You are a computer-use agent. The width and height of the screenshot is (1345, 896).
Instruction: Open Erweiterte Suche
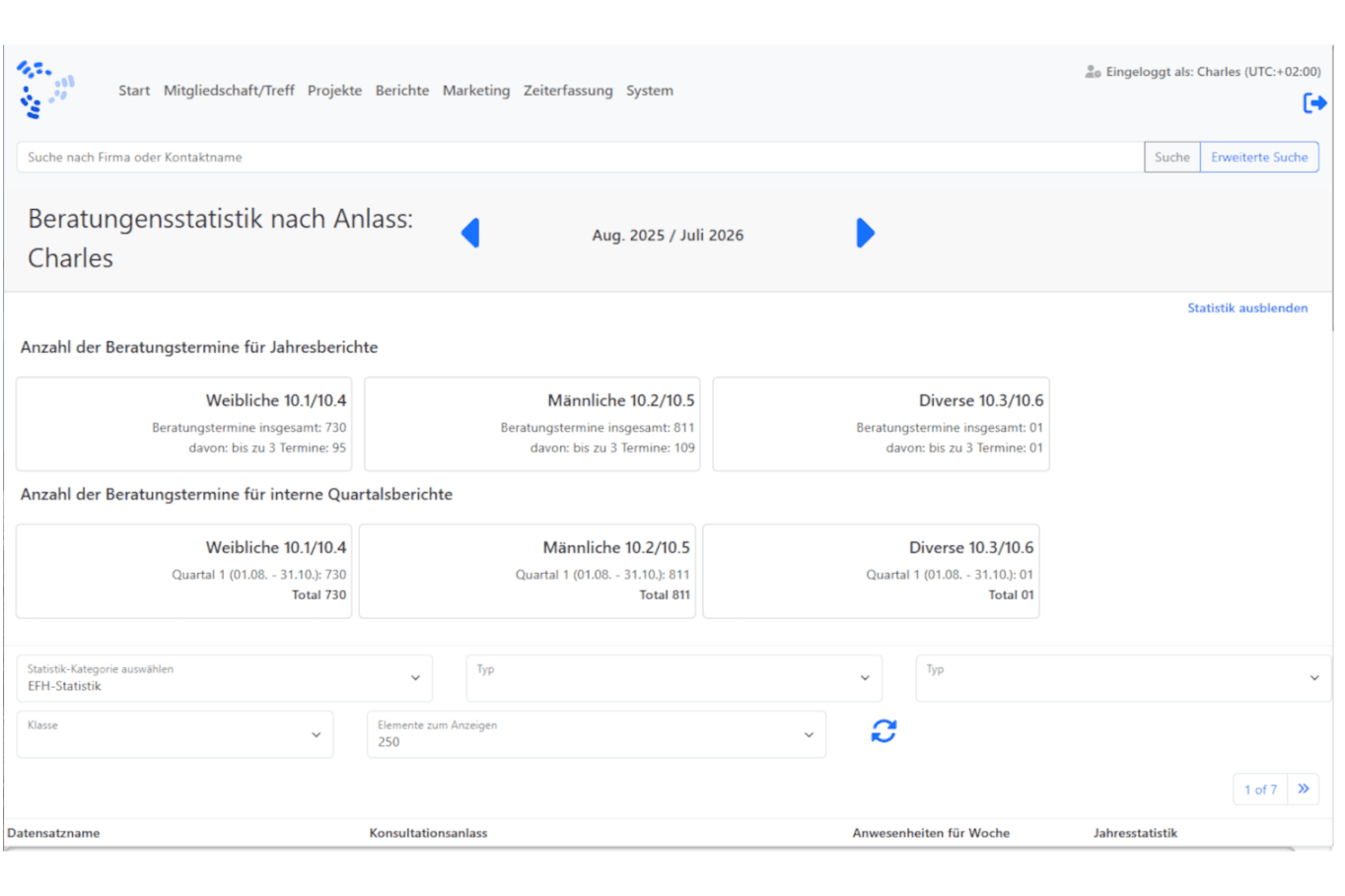click(1259, 158)
